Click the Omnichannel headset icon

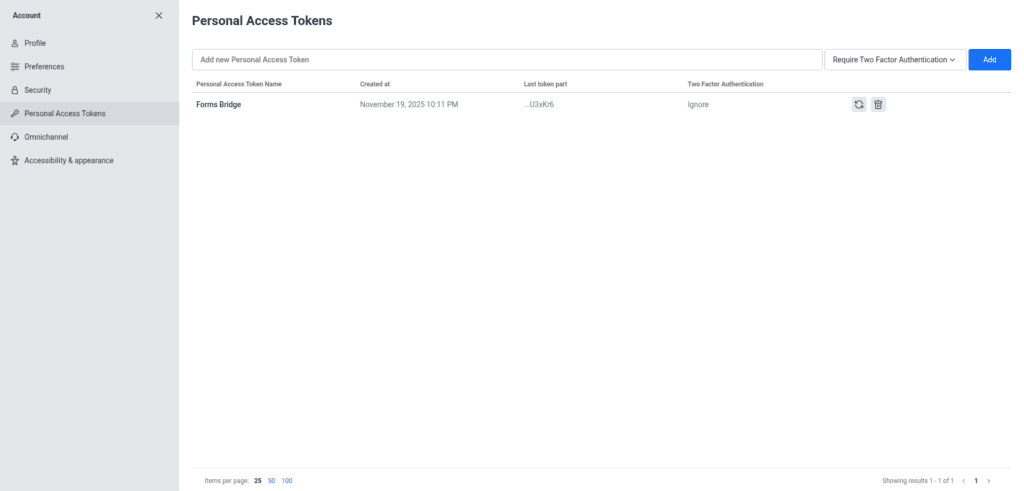tap(15, 137)
